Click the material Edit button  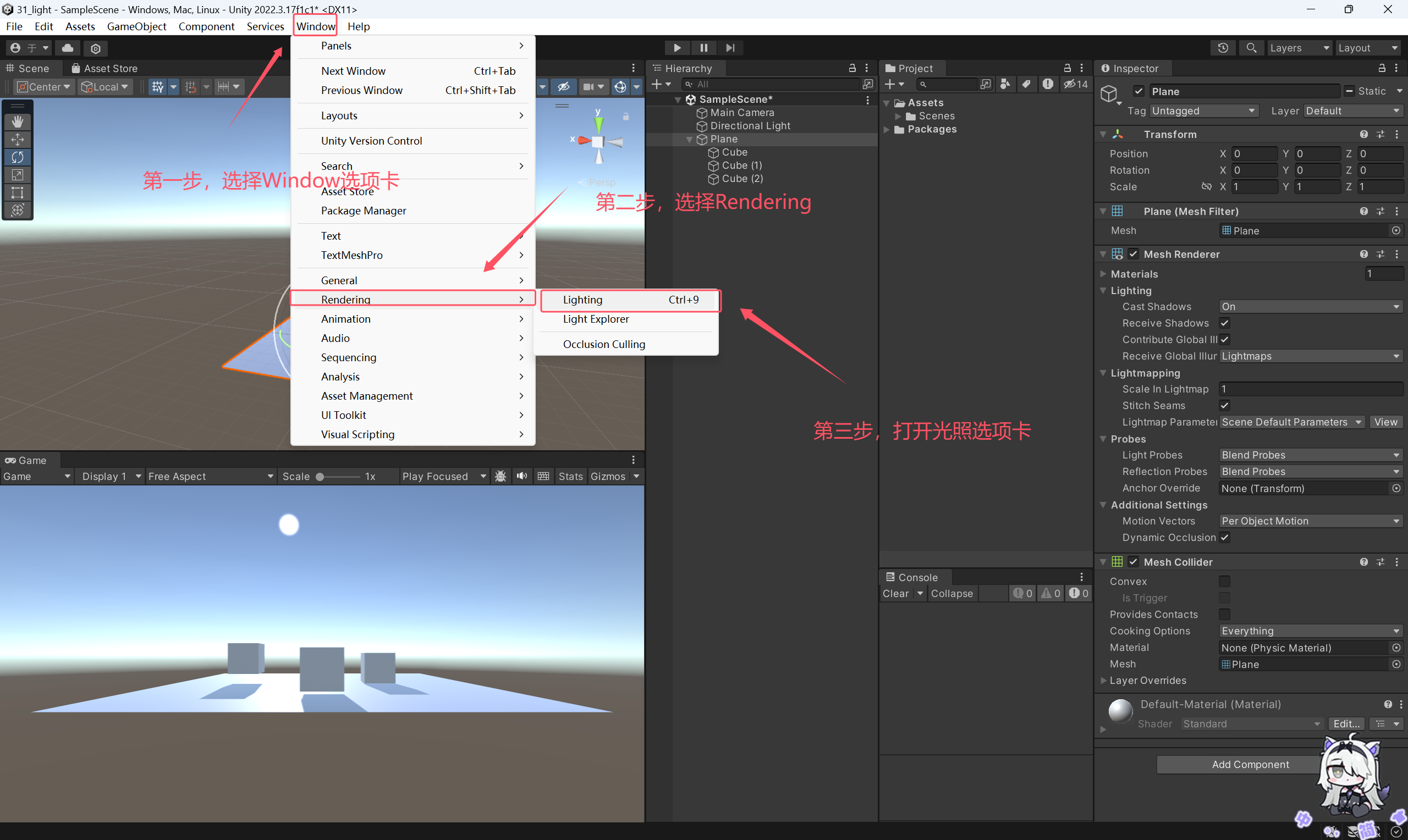click(1346, 723)
